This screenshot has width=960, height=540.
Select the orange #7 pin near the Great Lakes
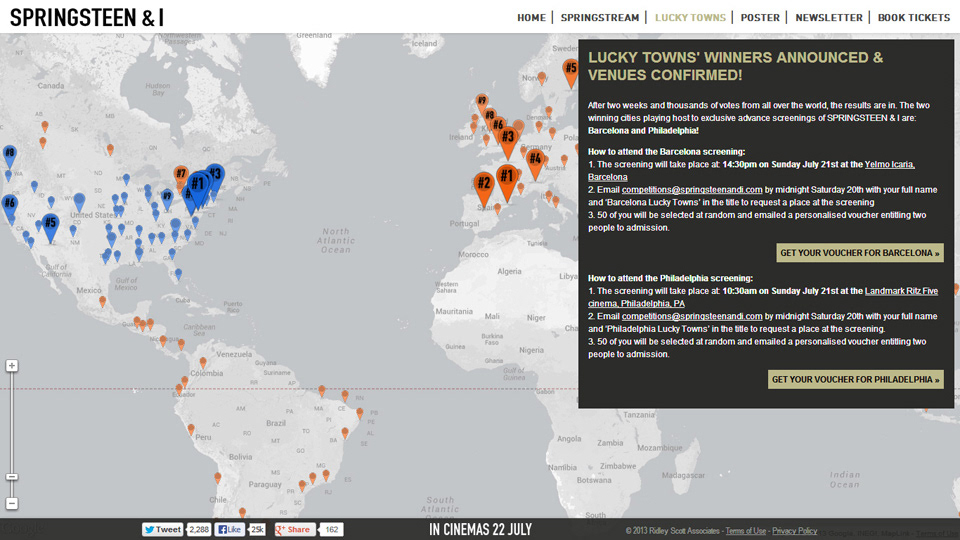coord(181,177)
